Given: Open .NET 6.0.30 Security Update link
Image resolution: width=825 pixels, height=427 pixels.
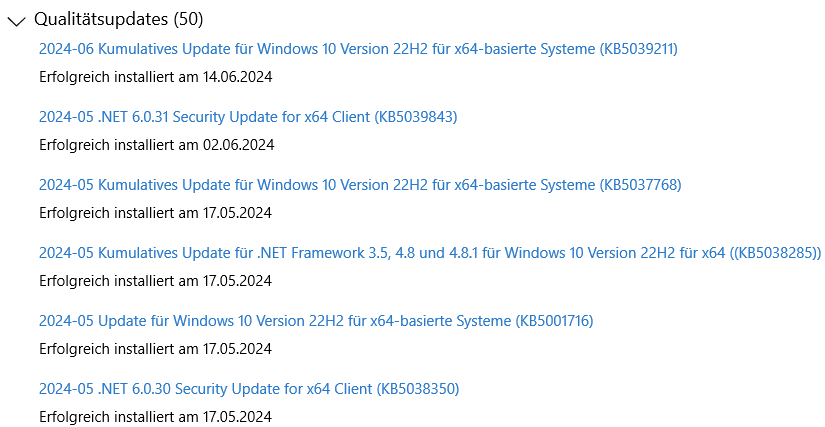Looking at the screenshot, I should pos(249,389).
